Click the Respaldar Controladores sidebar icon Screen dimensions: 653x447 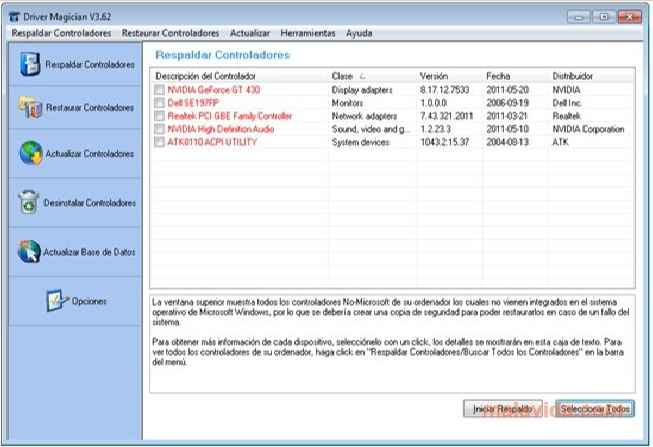(28, 64)
